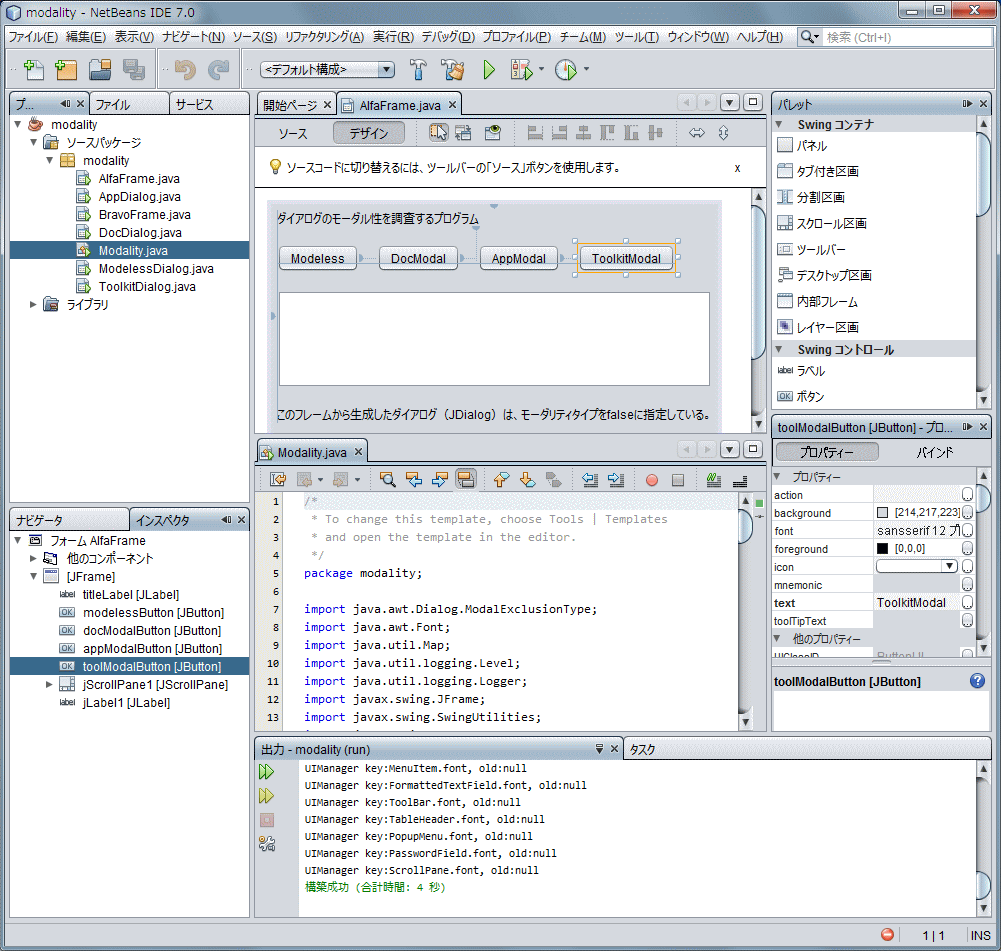Switch form editor to Source view
Image resolution: width=1001 pixels, height=951 pixels.
(x=293, y=133)
